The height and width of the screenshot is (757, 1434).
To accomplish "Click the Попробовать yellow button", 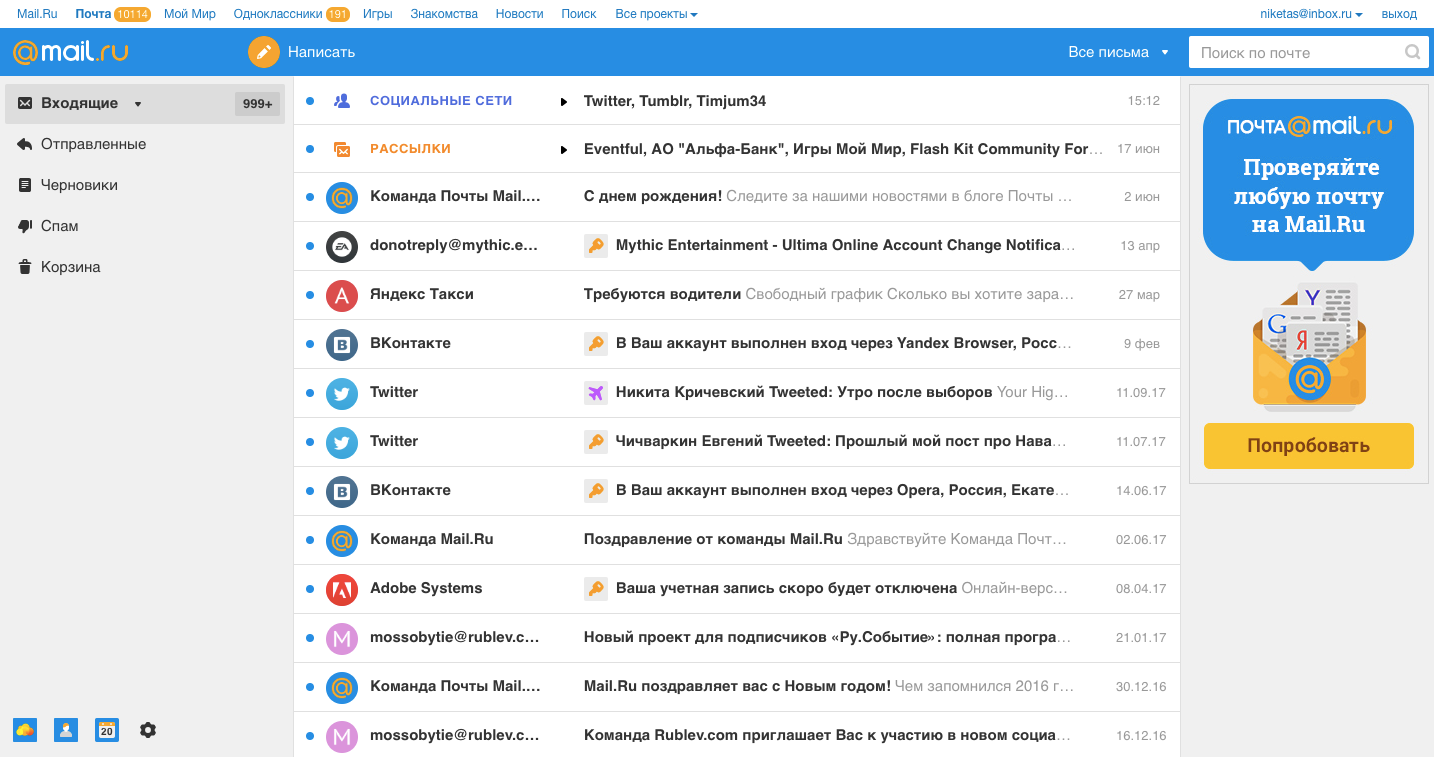I will (x=1308, y=446).
